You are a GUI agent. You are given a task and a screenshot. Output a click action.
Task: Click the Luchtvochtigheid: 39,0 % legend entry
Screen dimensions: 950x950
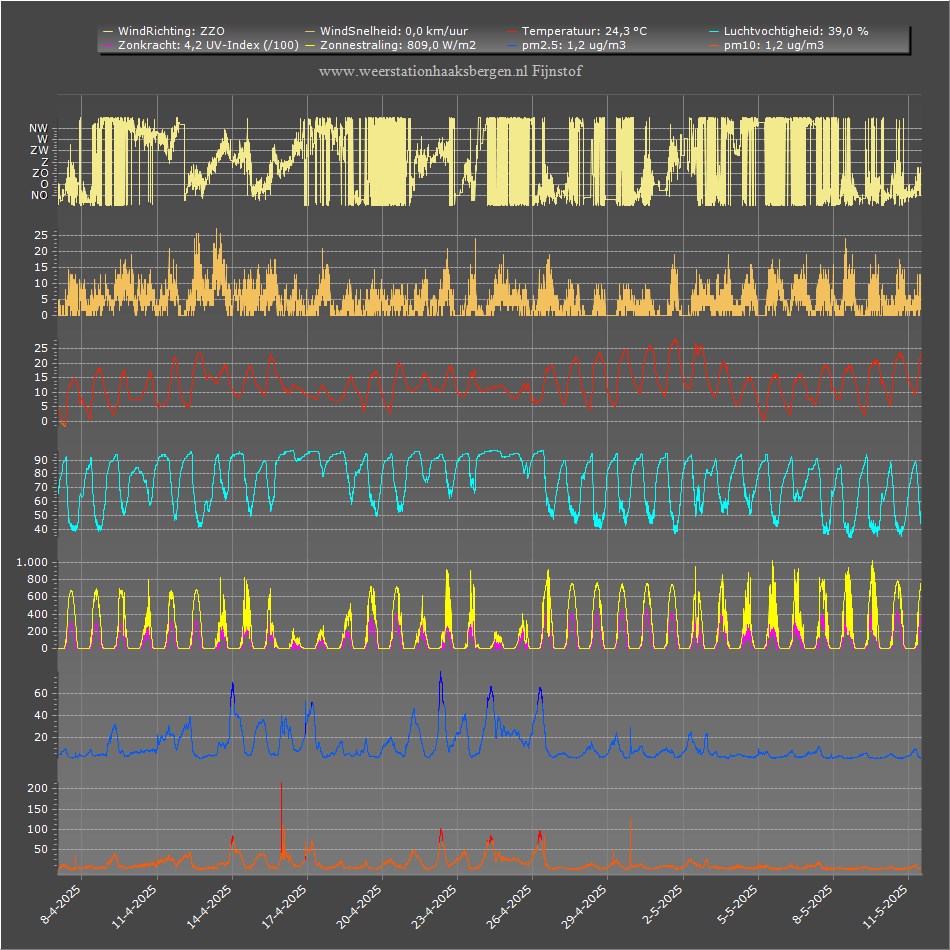789,31
